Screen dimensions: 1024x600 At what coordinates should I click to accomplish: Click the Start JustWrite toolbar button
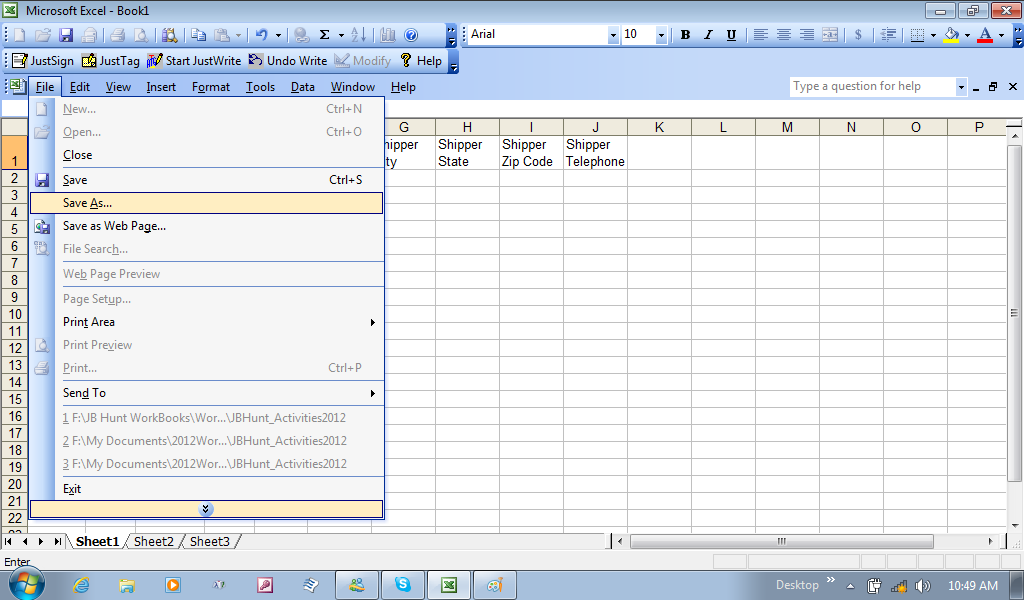click(x=194, y=61)
